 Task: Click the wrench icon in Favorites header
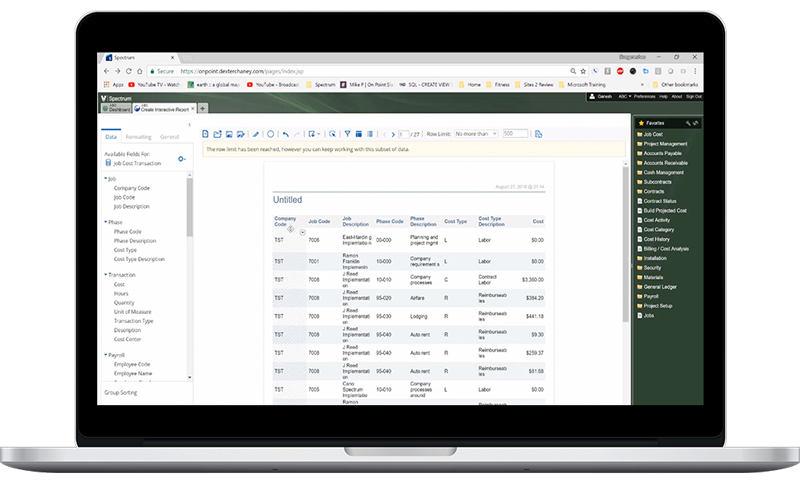click(688, 123)
